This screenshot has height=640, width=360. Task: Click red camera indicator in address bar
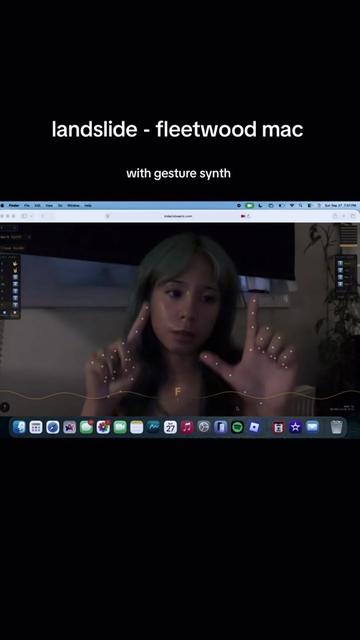point(243,216)
